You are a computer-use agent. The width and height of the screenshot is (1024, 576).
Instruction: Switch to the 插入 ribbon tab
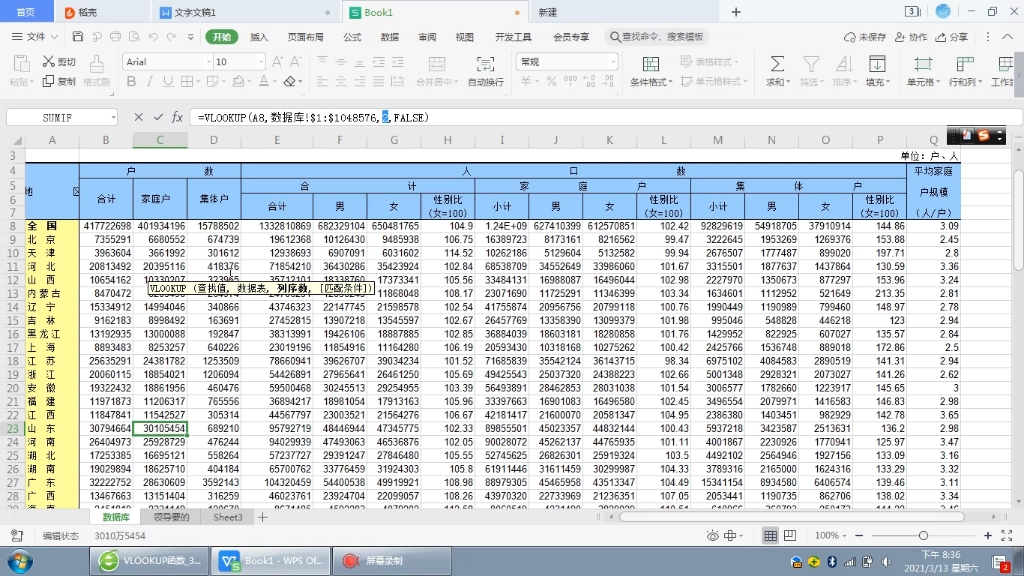(x=258, y=35)
